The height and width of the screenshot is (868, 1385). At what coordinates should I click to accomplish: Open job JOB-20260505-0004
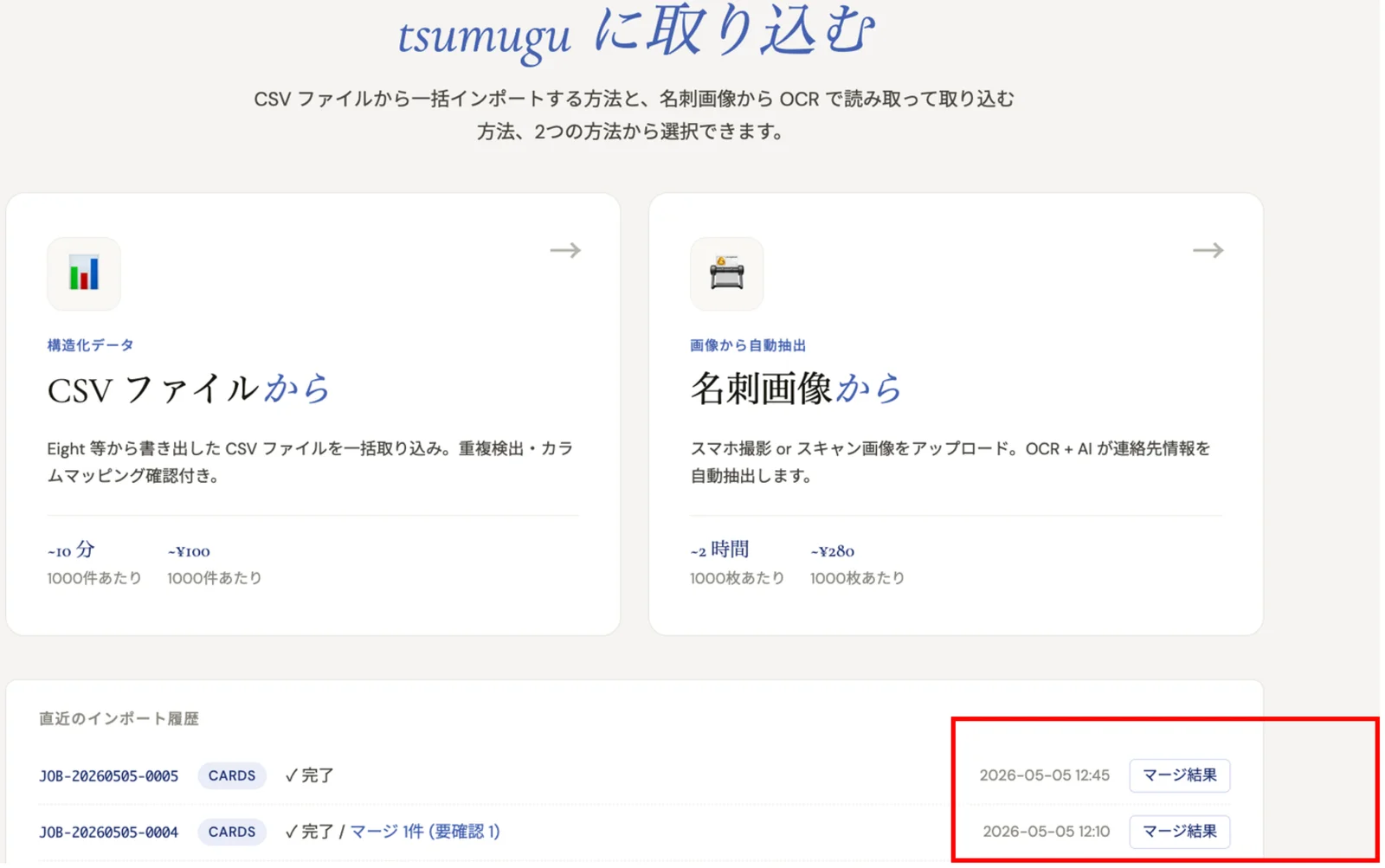(109, 833)
